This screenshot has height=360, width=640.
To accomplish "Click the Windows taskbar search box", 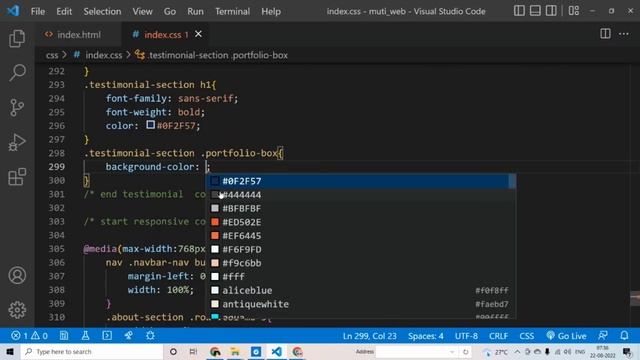I will [91, 352].
